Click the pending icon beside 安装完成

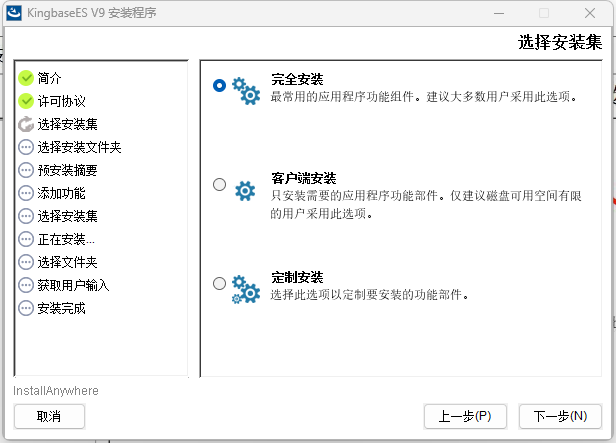(26, 308)
